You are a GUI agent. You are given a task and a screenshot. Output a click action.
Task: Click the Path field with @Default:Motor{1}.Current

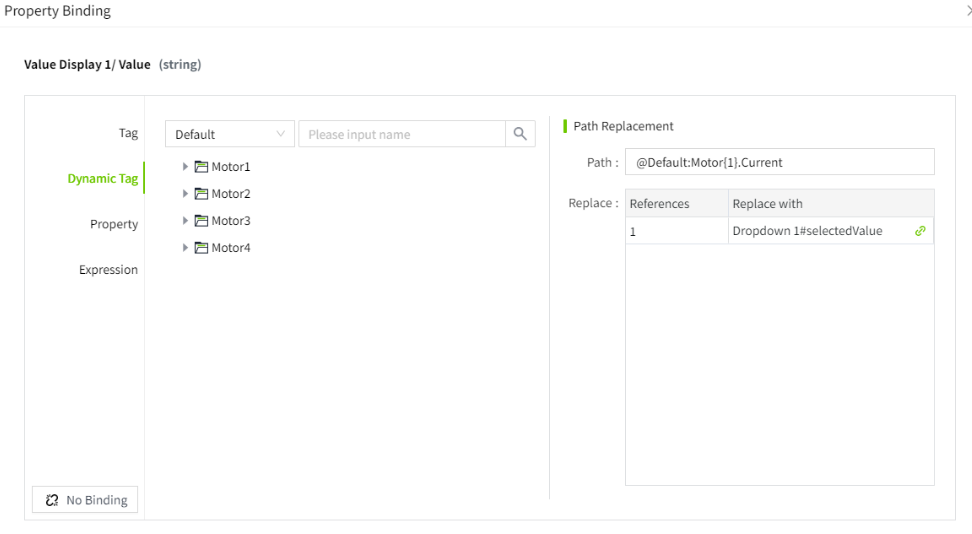(779, 162)
